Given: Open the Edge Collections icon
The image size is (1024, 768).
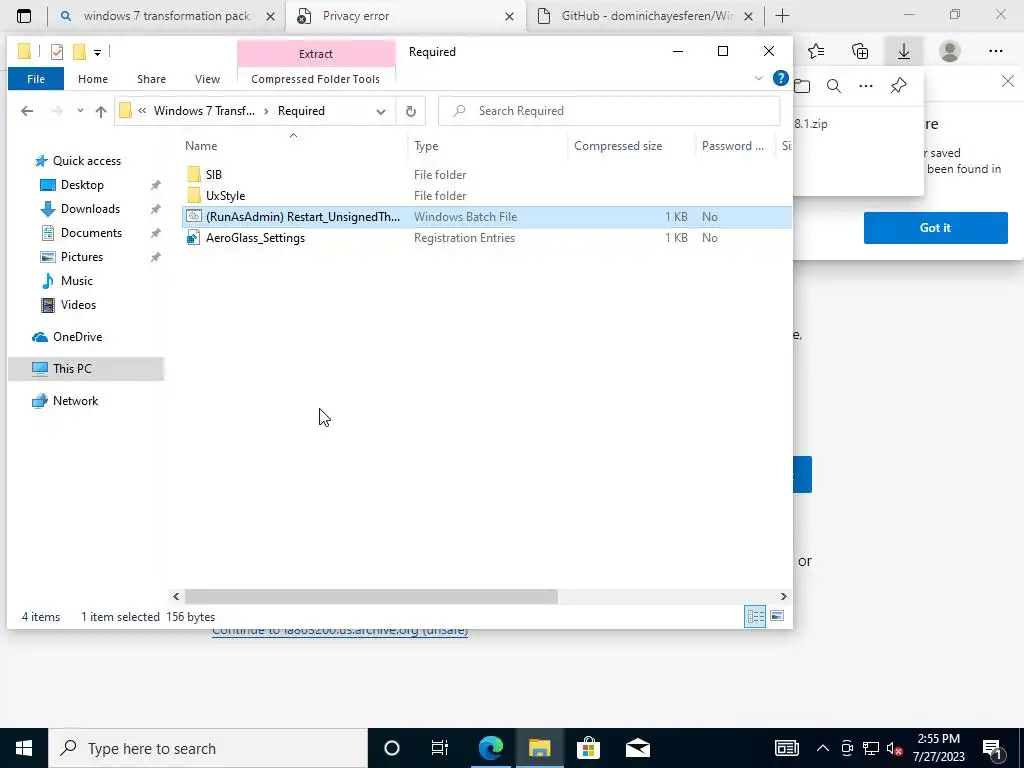Looking at the screenshot, I should coord(860,51).
